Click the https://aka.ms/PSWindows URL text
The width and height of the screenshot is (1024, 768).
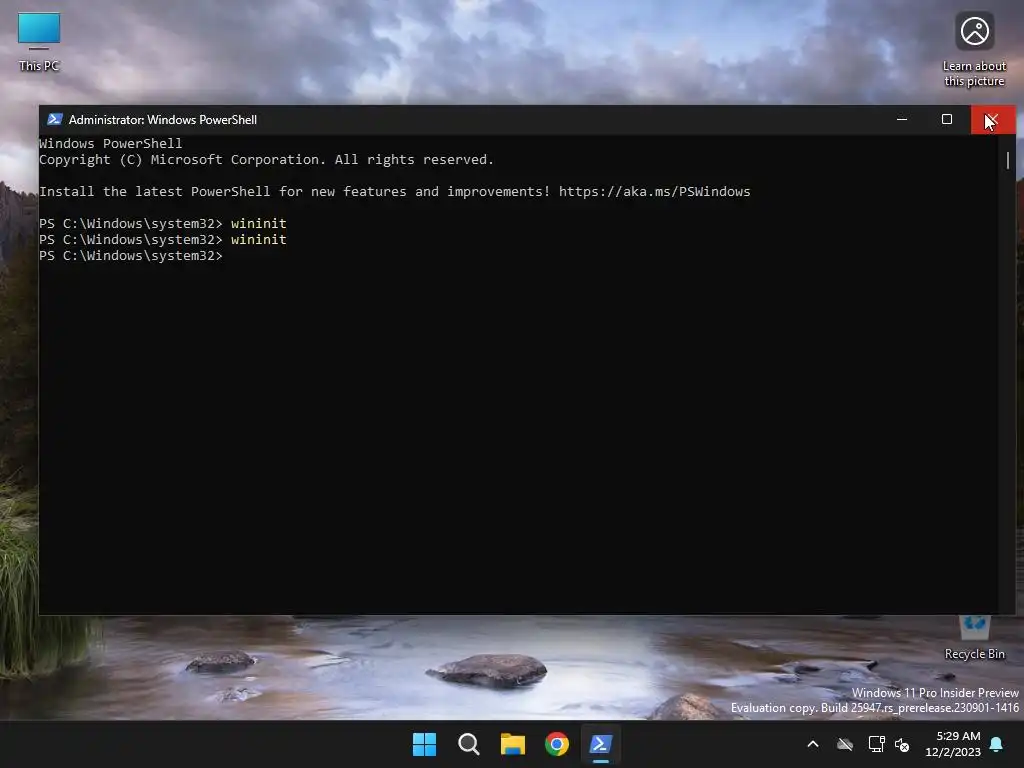(x=654, y=191)
